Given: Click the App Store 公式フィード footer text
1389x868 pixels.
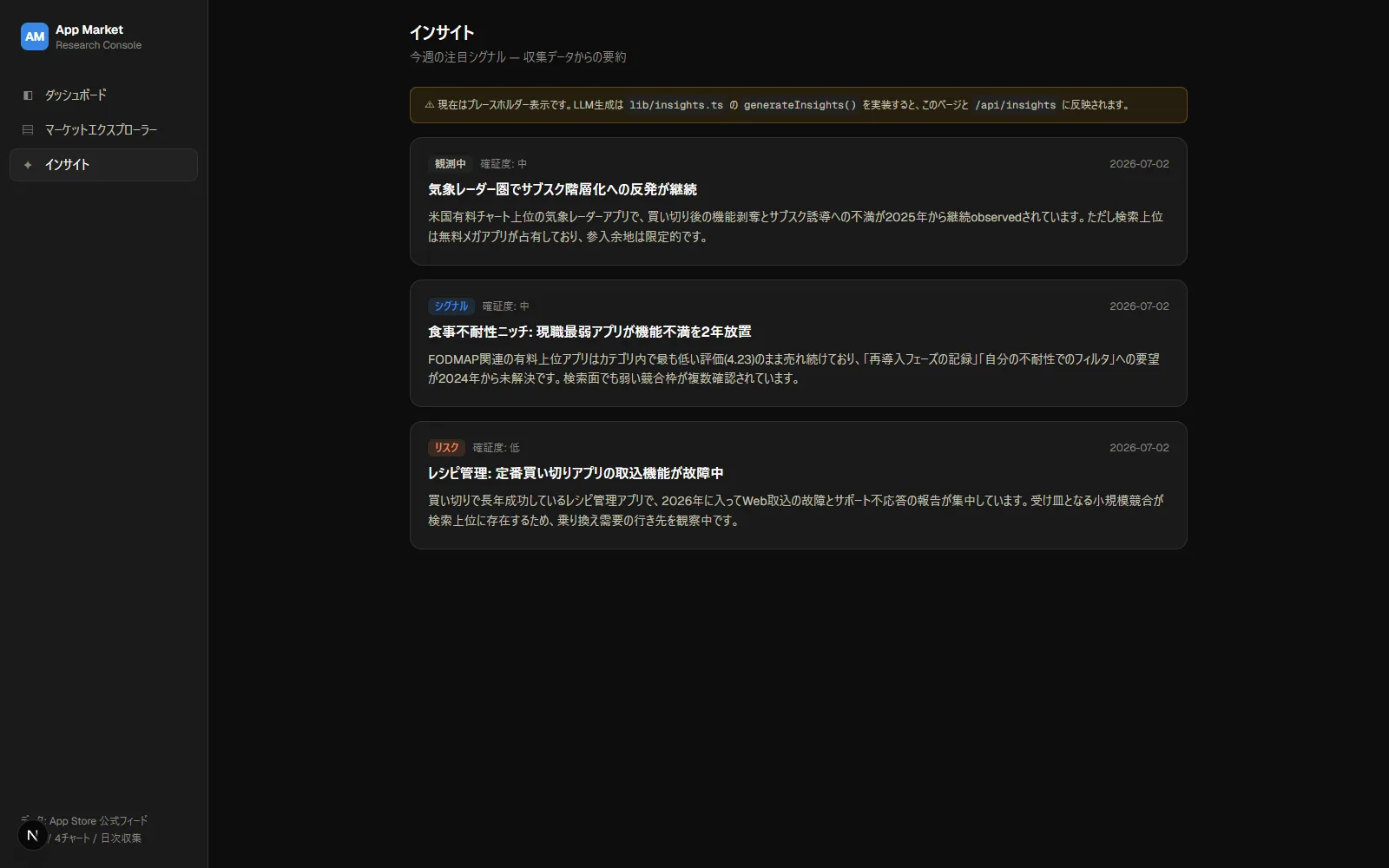Looking at the screenshot, I should 98,821.
